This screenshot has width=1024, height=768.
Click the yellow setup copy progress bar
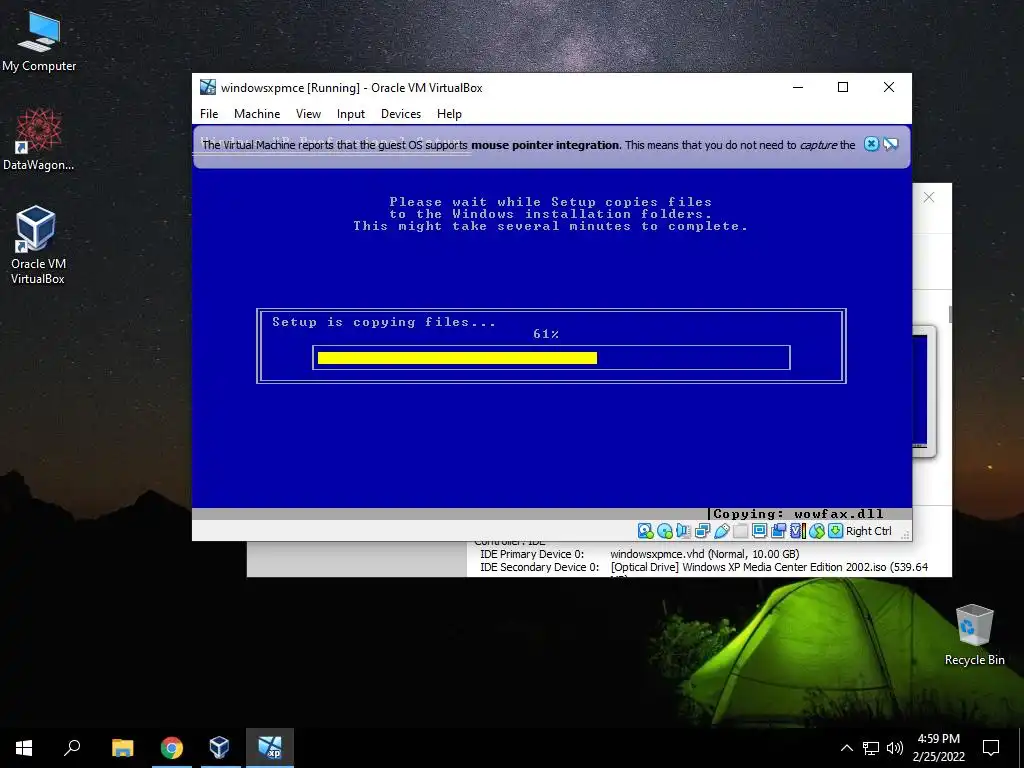(x=457, y=358)
